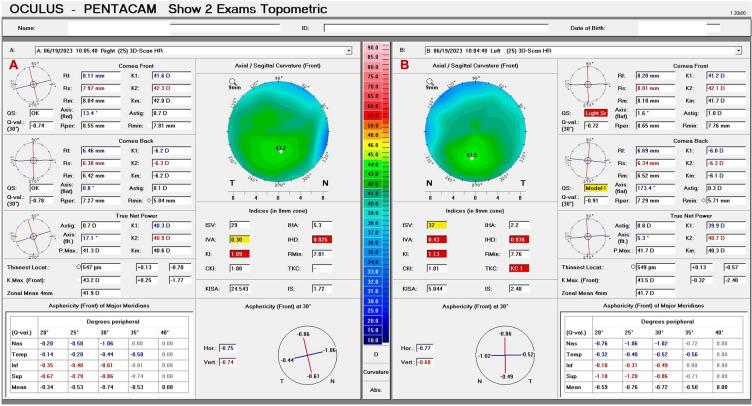This screenshot has width=752, height=406.
Task: Click exam A yellow IVA value 0.30
Action: click(x=239, y=239)
